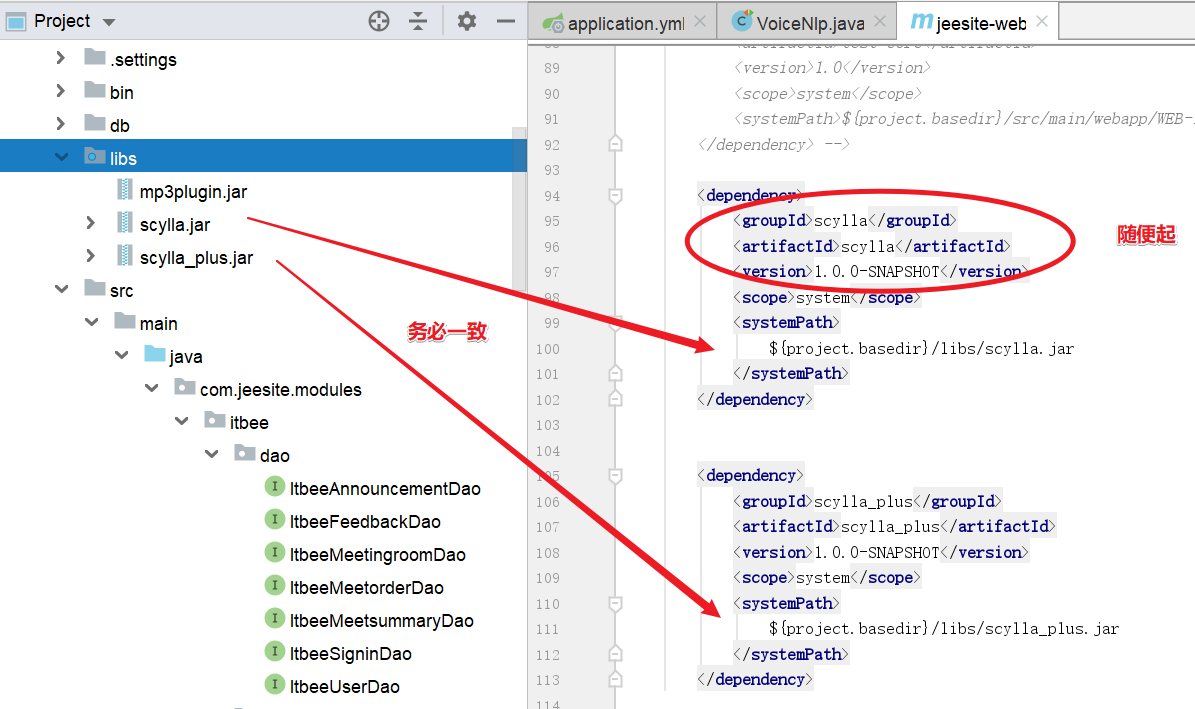
Task: Hide the Project panel with minimize dash
Action: pyautogui.click(x=506, y=21)
